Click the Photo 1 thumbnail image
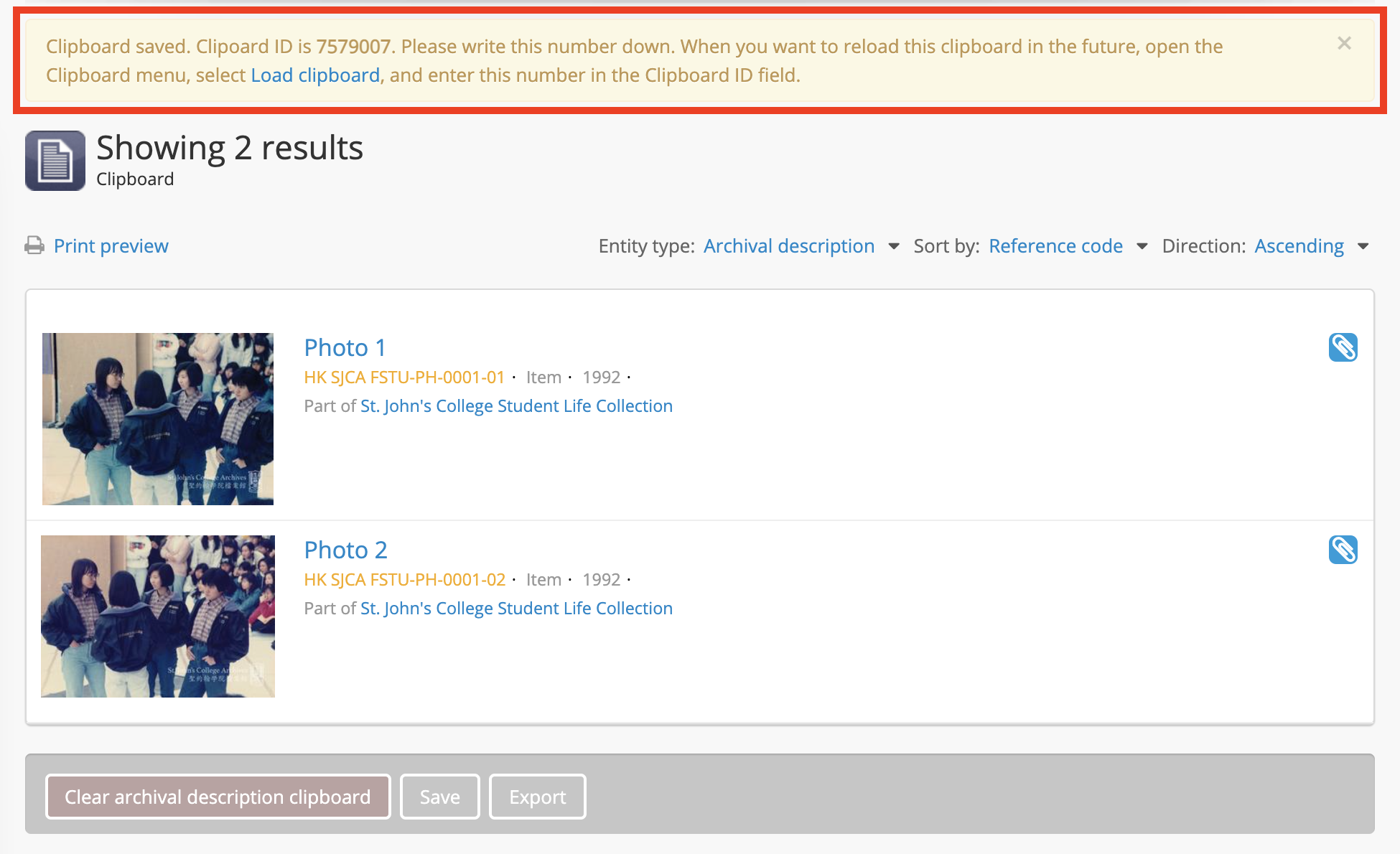Image resolution: width=1400 pixels, height=854 pixels. coord(158,419)
